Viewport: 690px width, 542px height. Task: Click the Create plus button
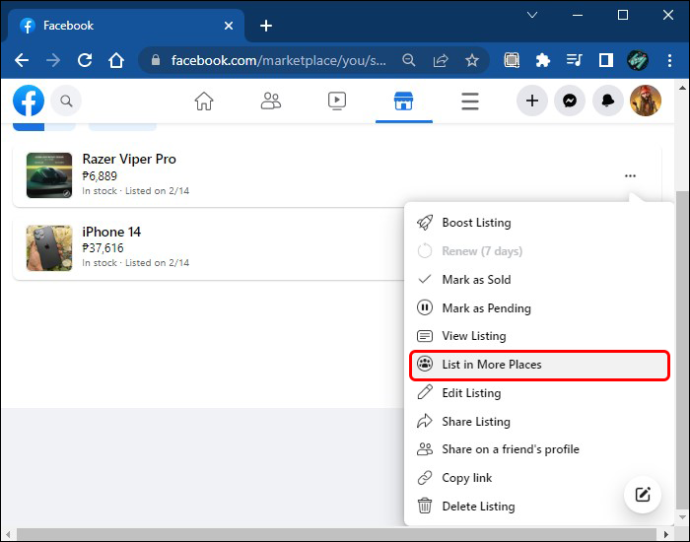[532, 101]
